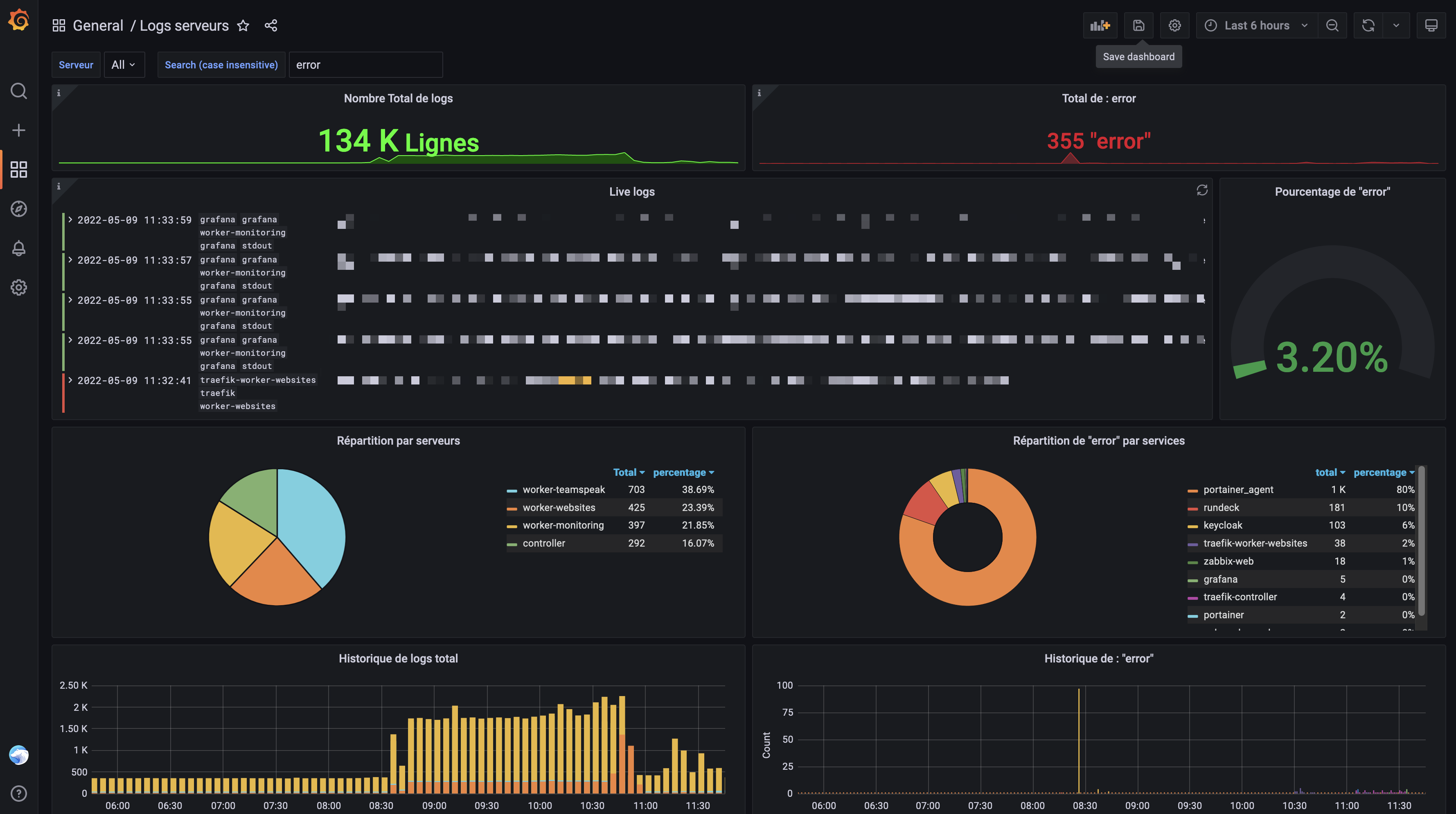Refresh the dashboard
1456x814 pixels.
(x=1368, y=25)
